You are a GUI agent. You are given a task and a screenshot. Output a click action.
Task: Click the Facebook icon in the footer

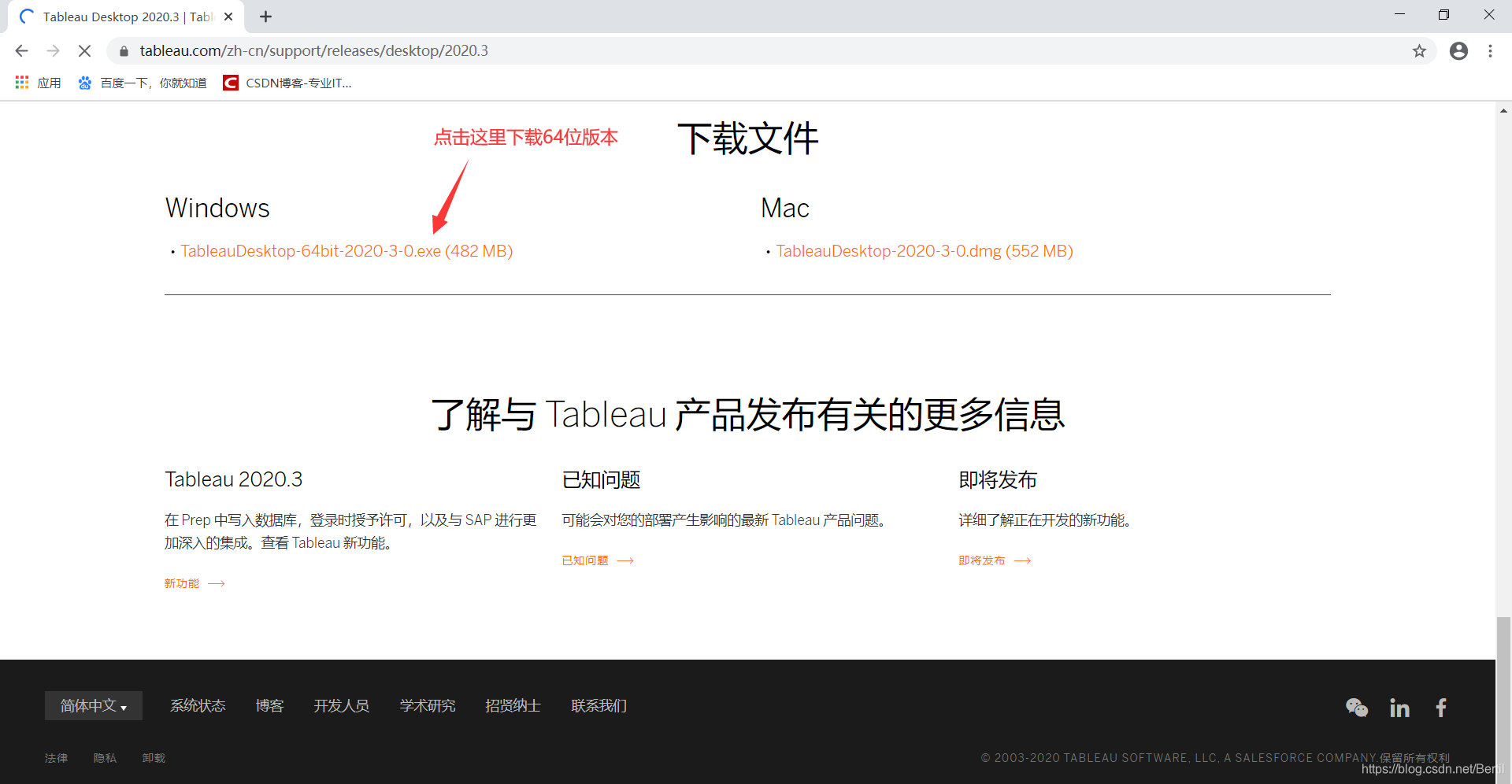[1441, 708]
